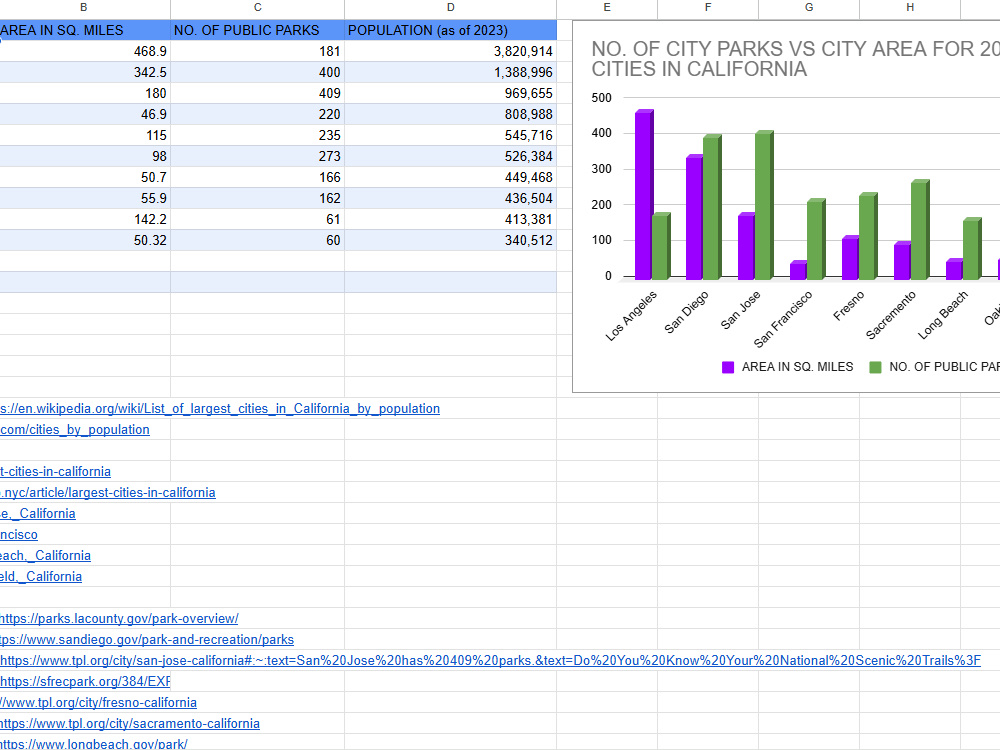Select column C header
This screenshot has width=1000, height=750.
258,8
